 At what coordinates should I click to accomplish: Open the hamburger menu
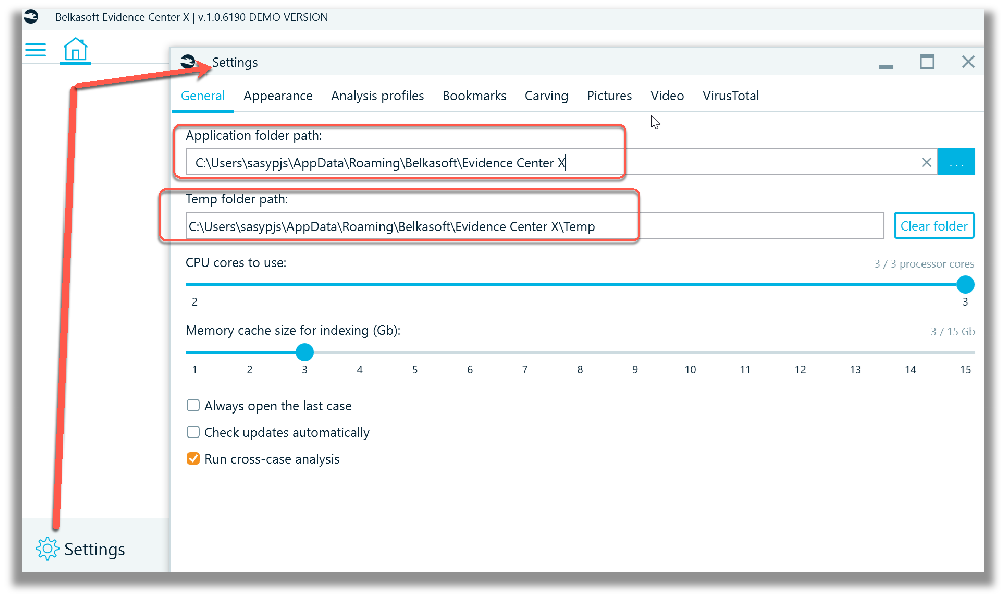pyautogui.click(x=36, y=49)
